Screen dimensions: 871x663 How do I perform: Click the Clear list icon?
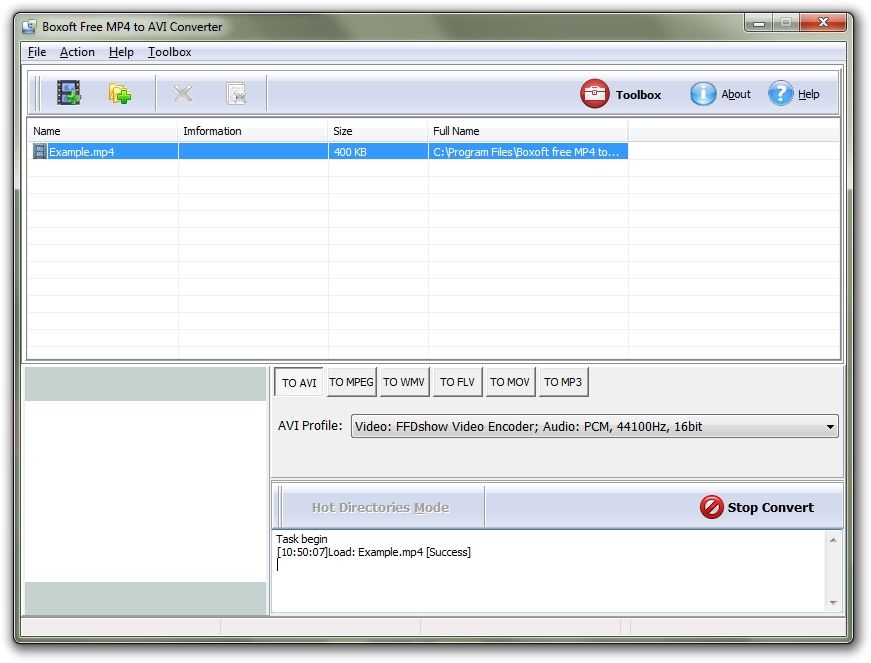pos(237,93)
